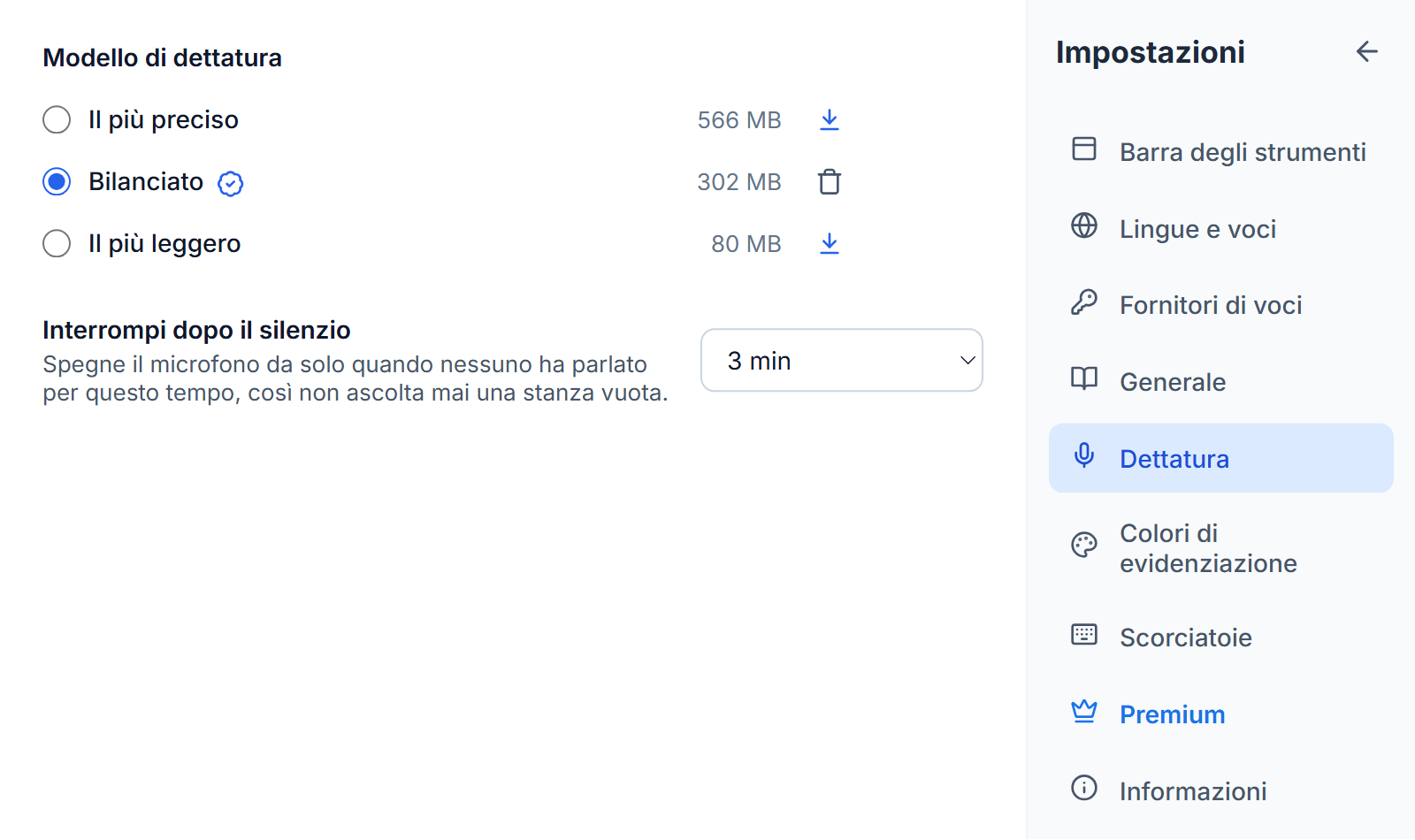Open the '3 min' silence timeout dropdown
Image resolution: width=1415 pixels, height=840 pixels.
click(x=842, y=360)
